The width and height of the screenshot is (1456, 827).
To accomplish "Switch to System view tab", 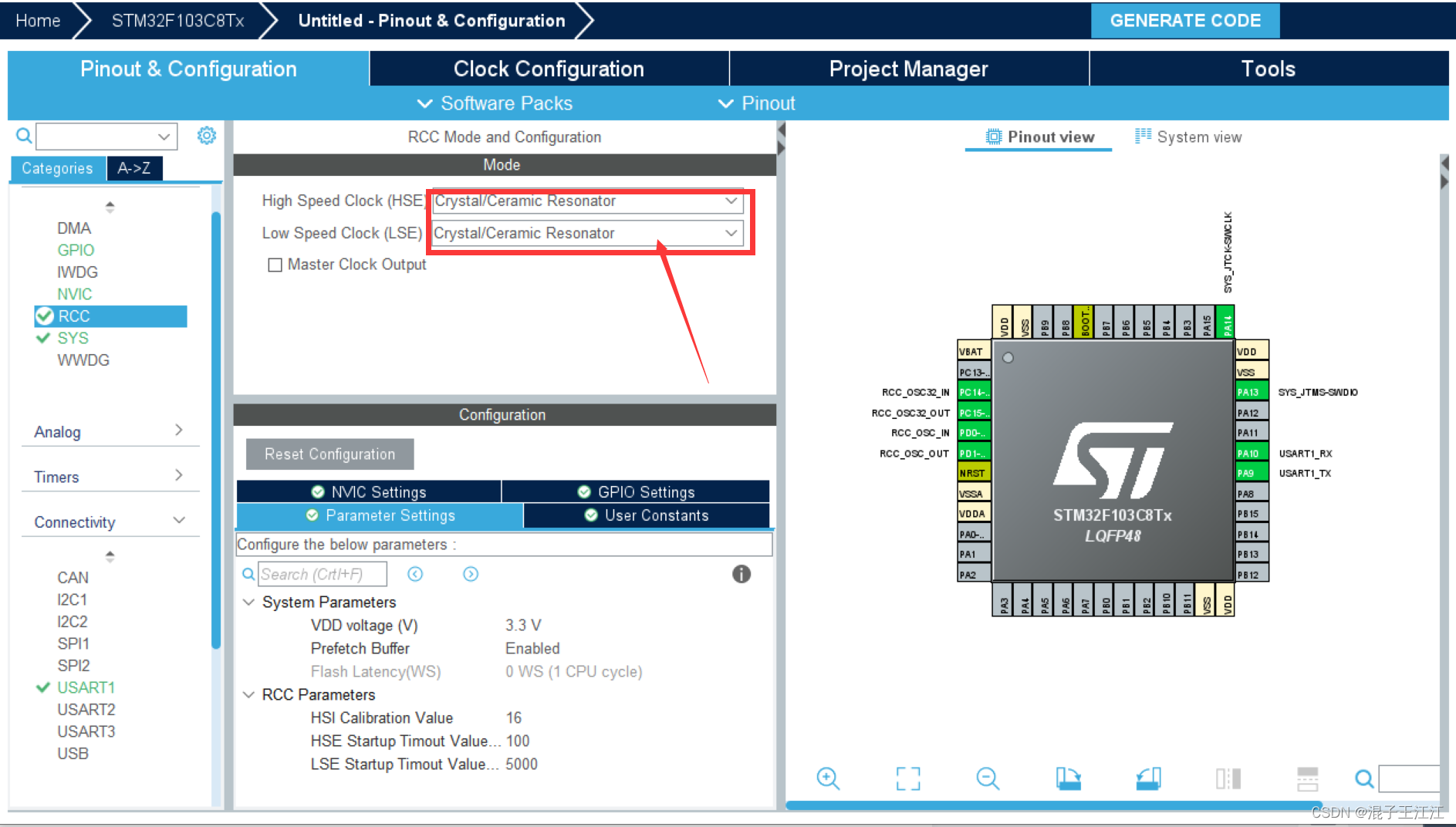I will (x=1188, y=137).
